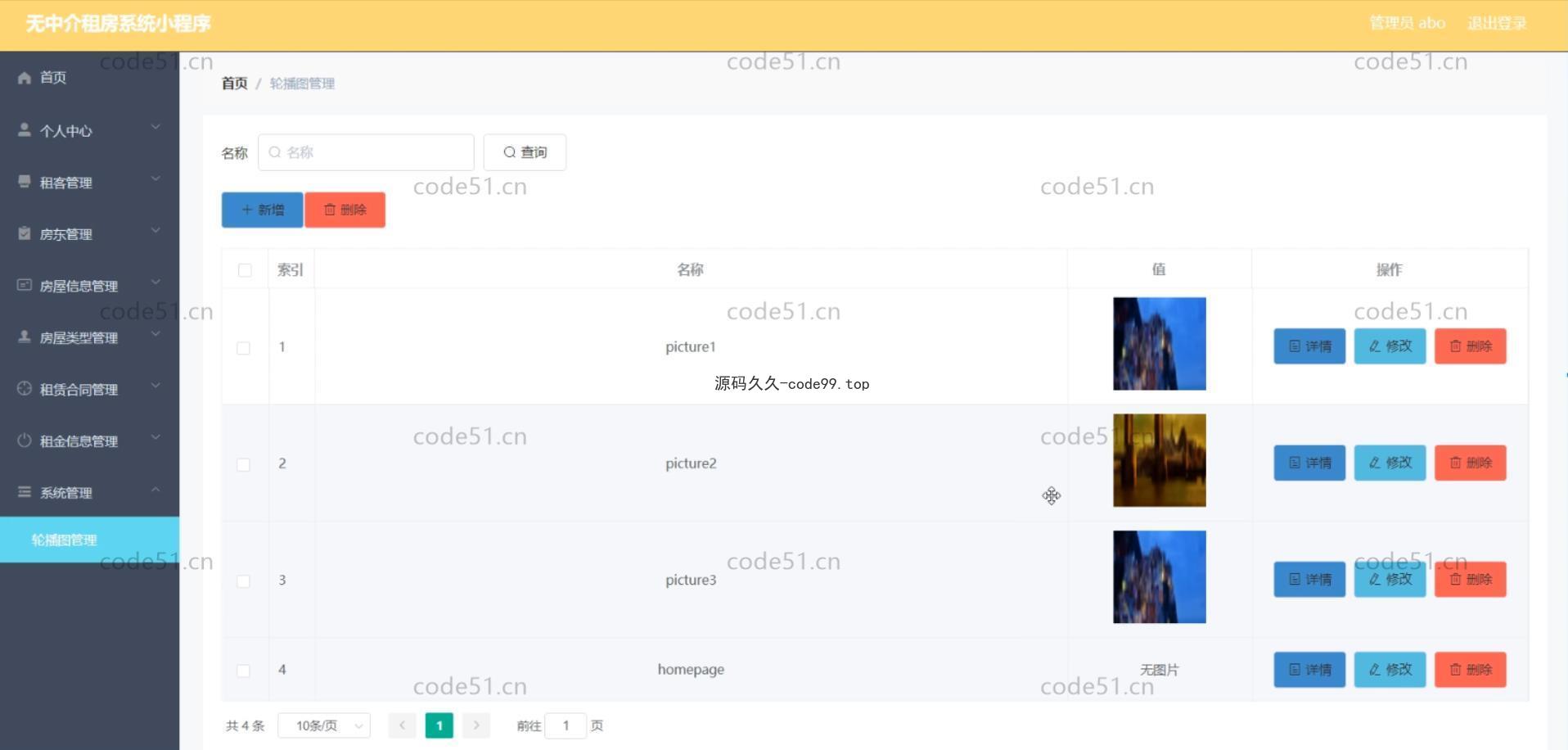Open 房东管理 menu label
This screenshot has width=1568, height=750.
pos(66,234)
